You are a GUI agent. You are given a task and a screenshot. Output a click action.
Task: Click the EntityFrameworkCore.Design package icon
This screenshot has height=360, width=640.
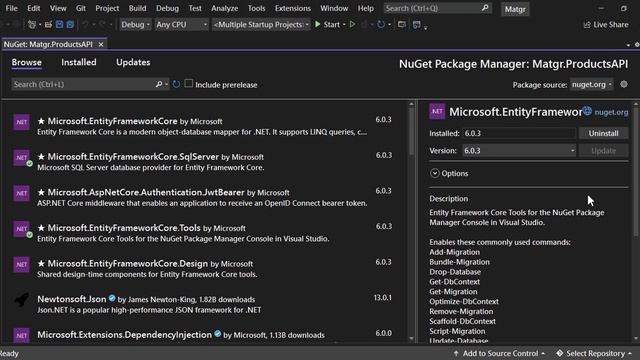[21, 264]
